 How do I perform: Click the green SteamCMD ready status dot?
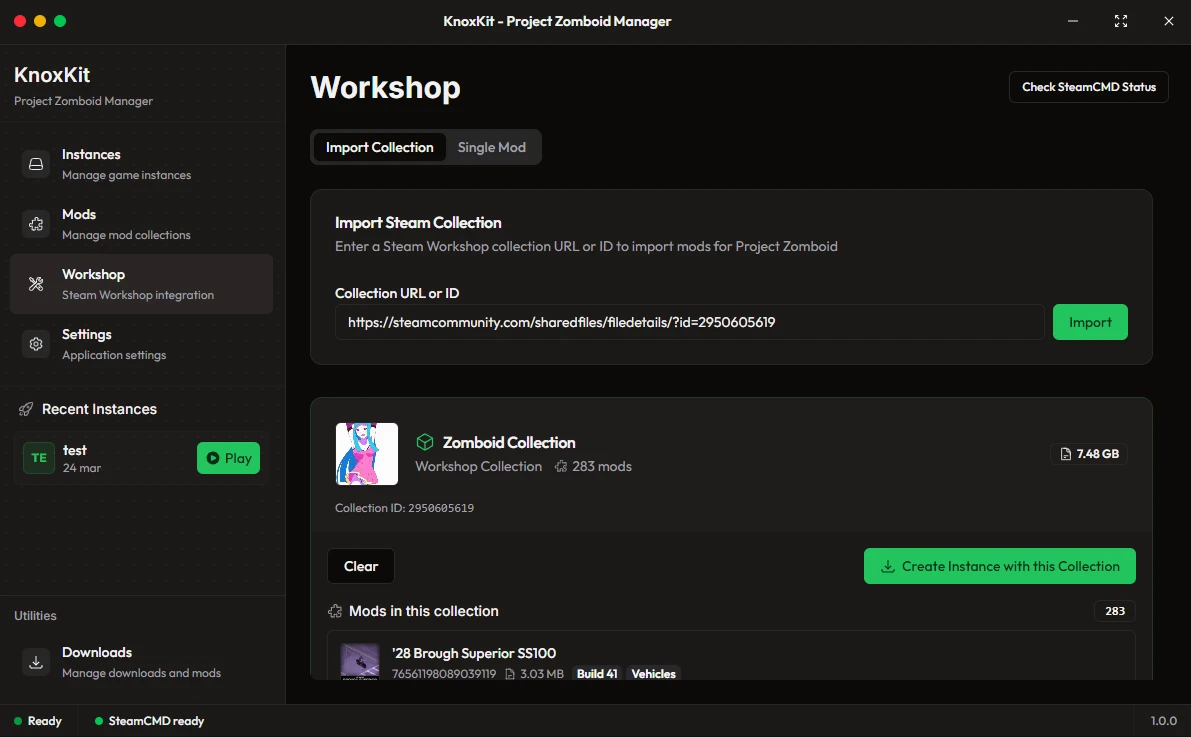(99, 721)
